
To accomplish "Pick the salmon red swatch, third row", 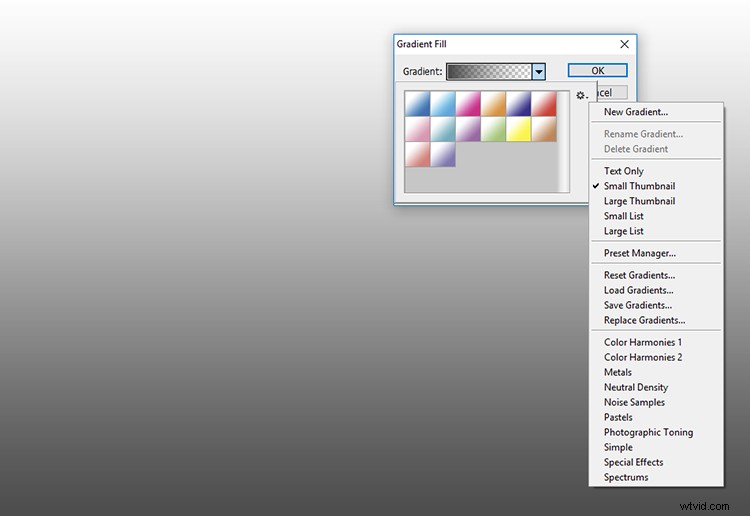I will tap(417, 154).
